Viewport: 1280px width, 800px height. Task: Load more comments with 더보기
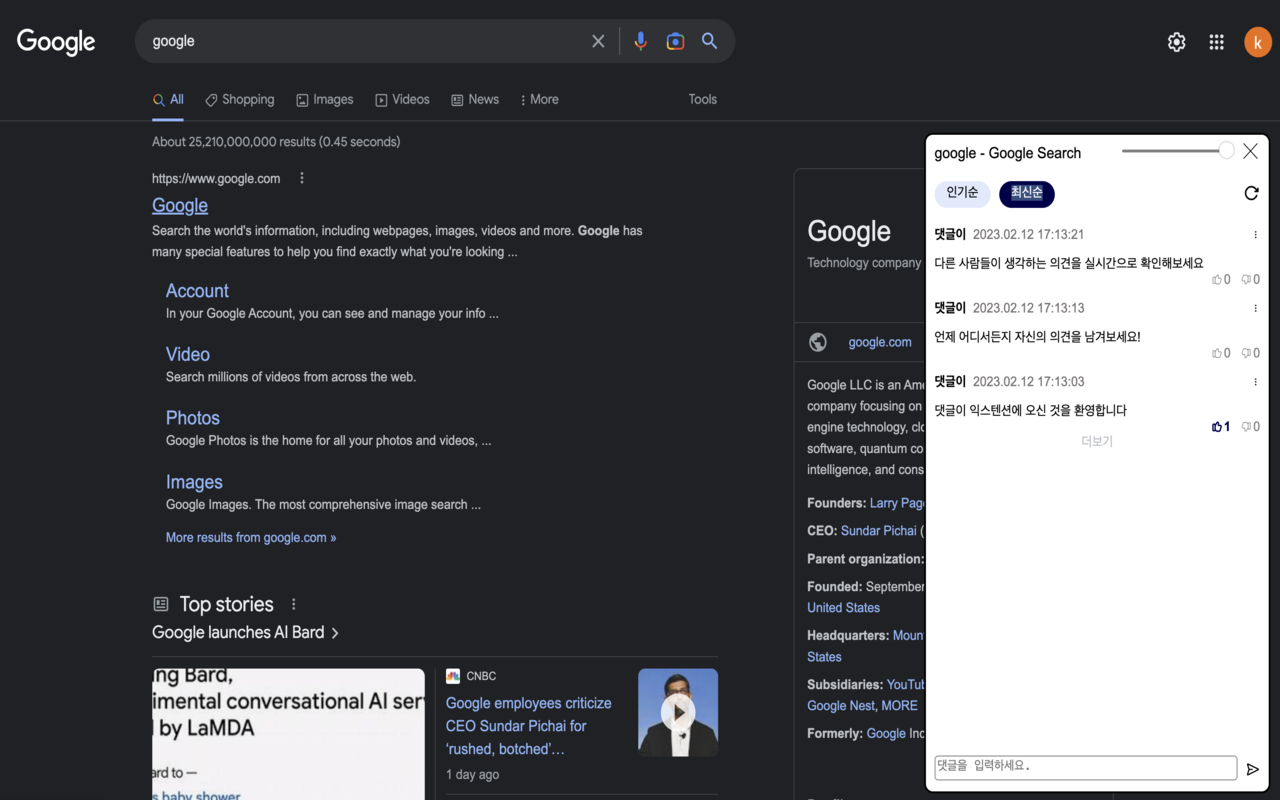(1097, 441)
